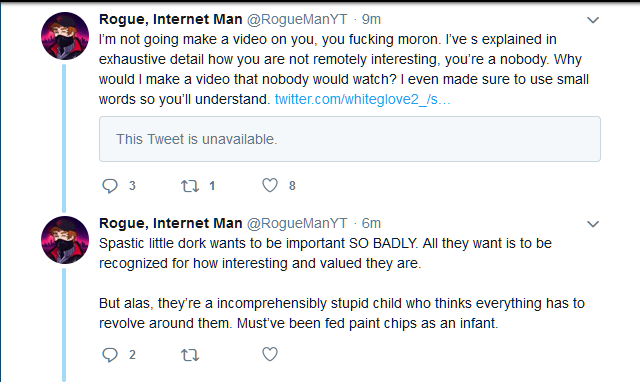Open profile avatar beside the 9m tweet

coord(65,36)
